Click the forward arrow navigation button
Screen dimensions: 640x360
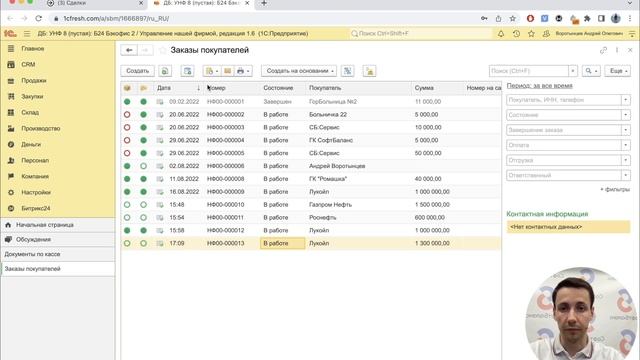145,50
